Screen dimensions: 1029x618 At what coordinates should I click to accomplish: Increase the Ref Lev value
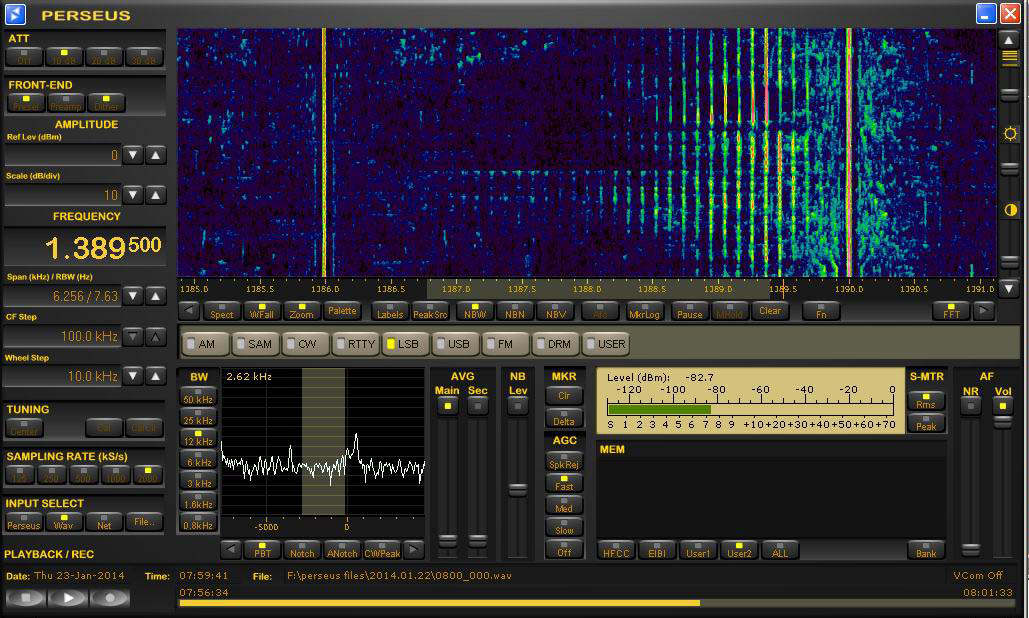coord(156,155)
